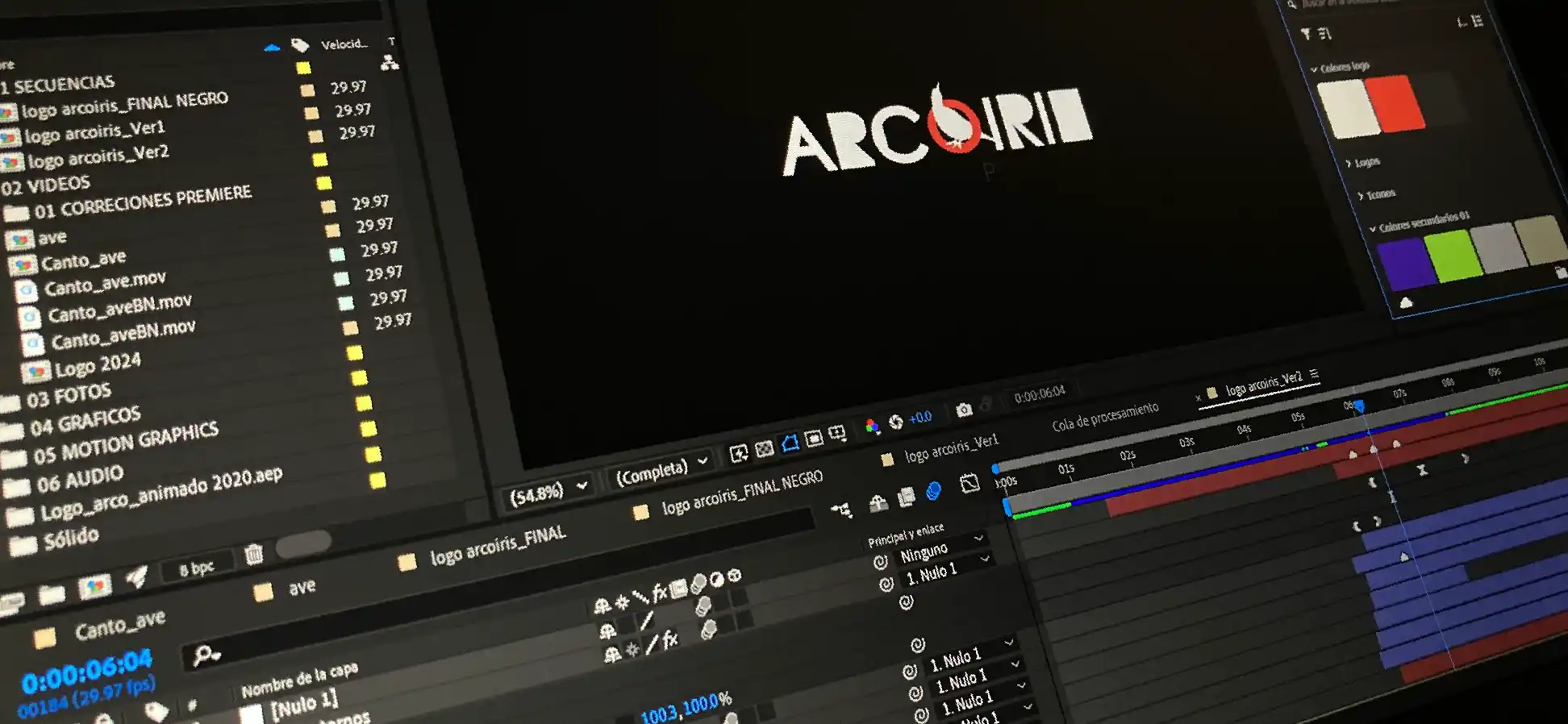The image size is (1568, 724).
Task: Collapse the Colores logo library group
Action: point(1314,70)
